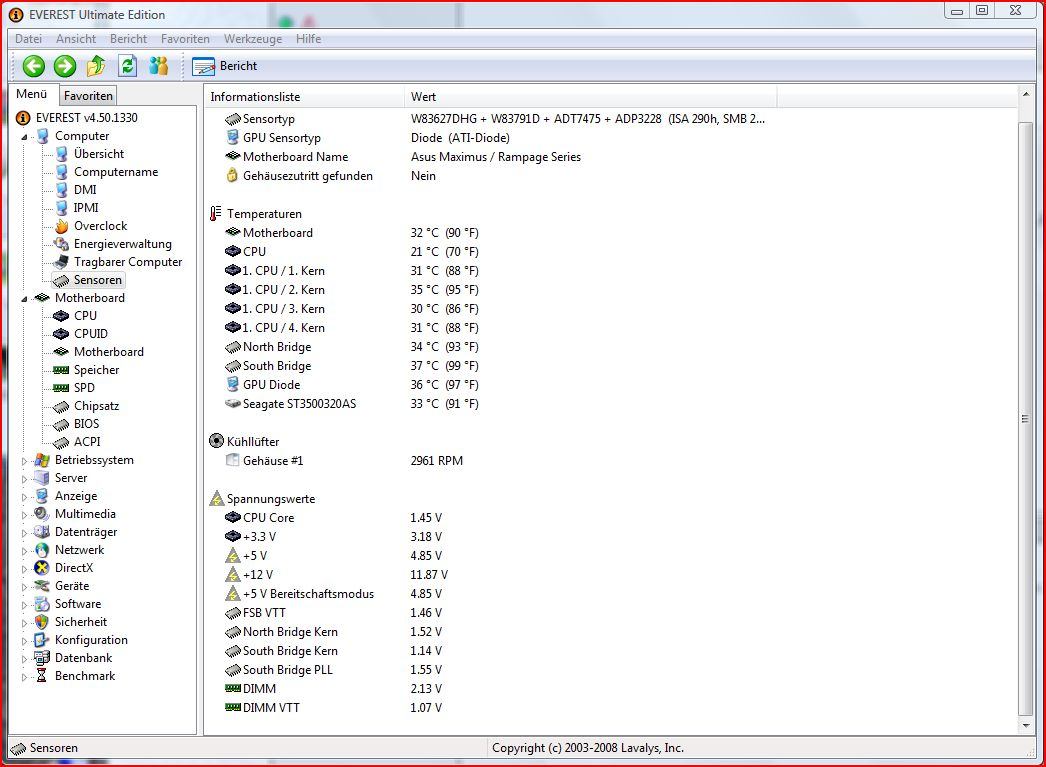
Task: Open the ACPI chip icon
Action: click(61, 442)
